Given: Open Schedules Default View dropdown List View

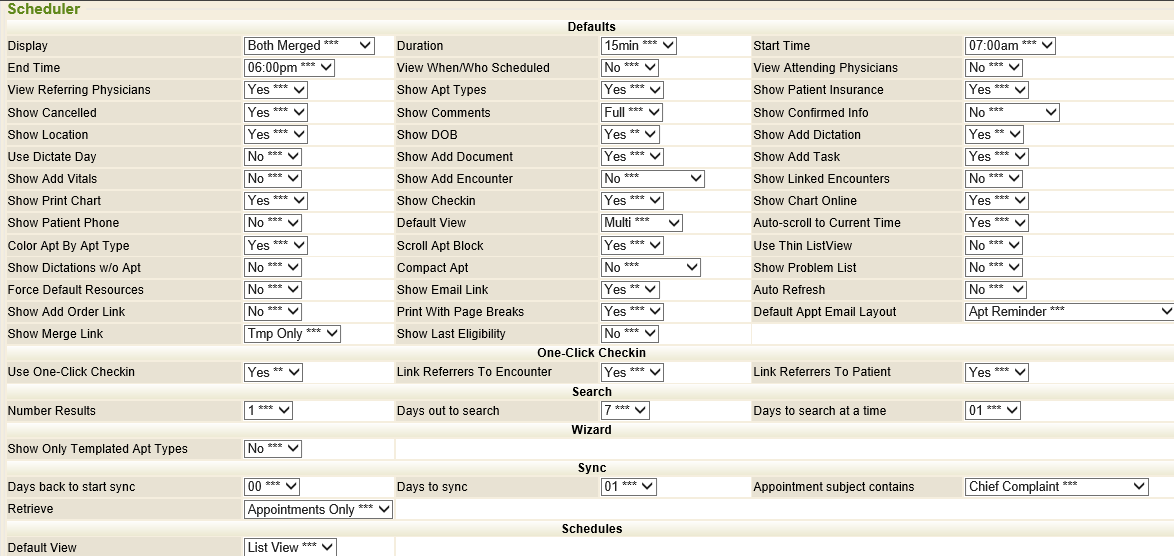Looking at the screenshot, I should [290, 548].
